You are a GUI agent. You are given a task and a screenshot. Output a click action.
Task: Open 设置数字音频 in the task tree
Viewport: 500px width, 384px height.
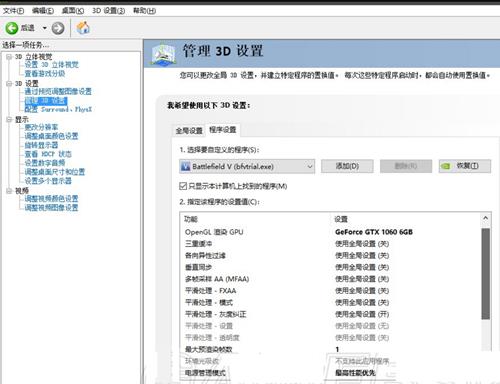[45, 163]
